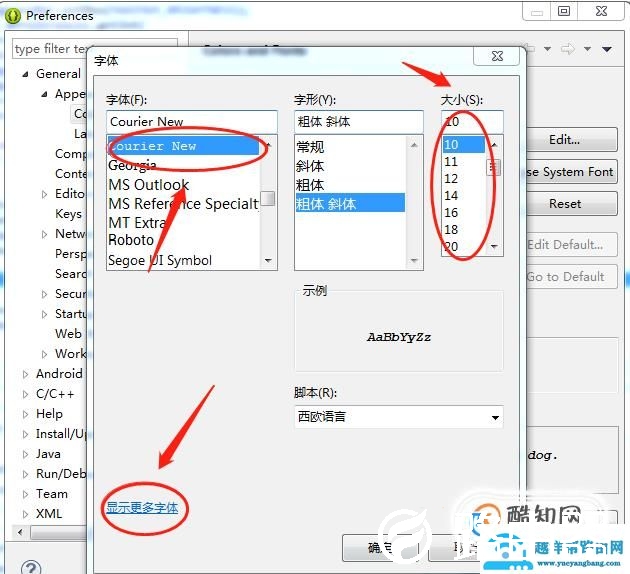Expand the Security tree node
The image size is (630, 574).
pyautogui.click(x=45, y=294)
